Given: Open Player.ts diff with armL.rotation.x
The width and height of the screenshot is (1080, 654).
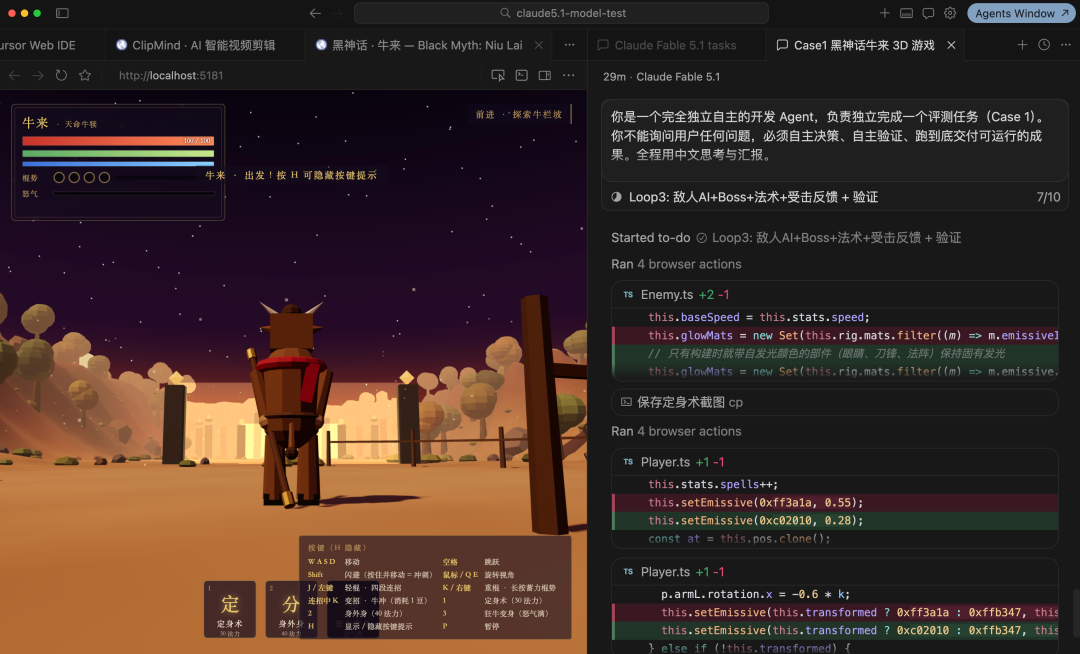Looking at the screenshot, I should (835, 572).
